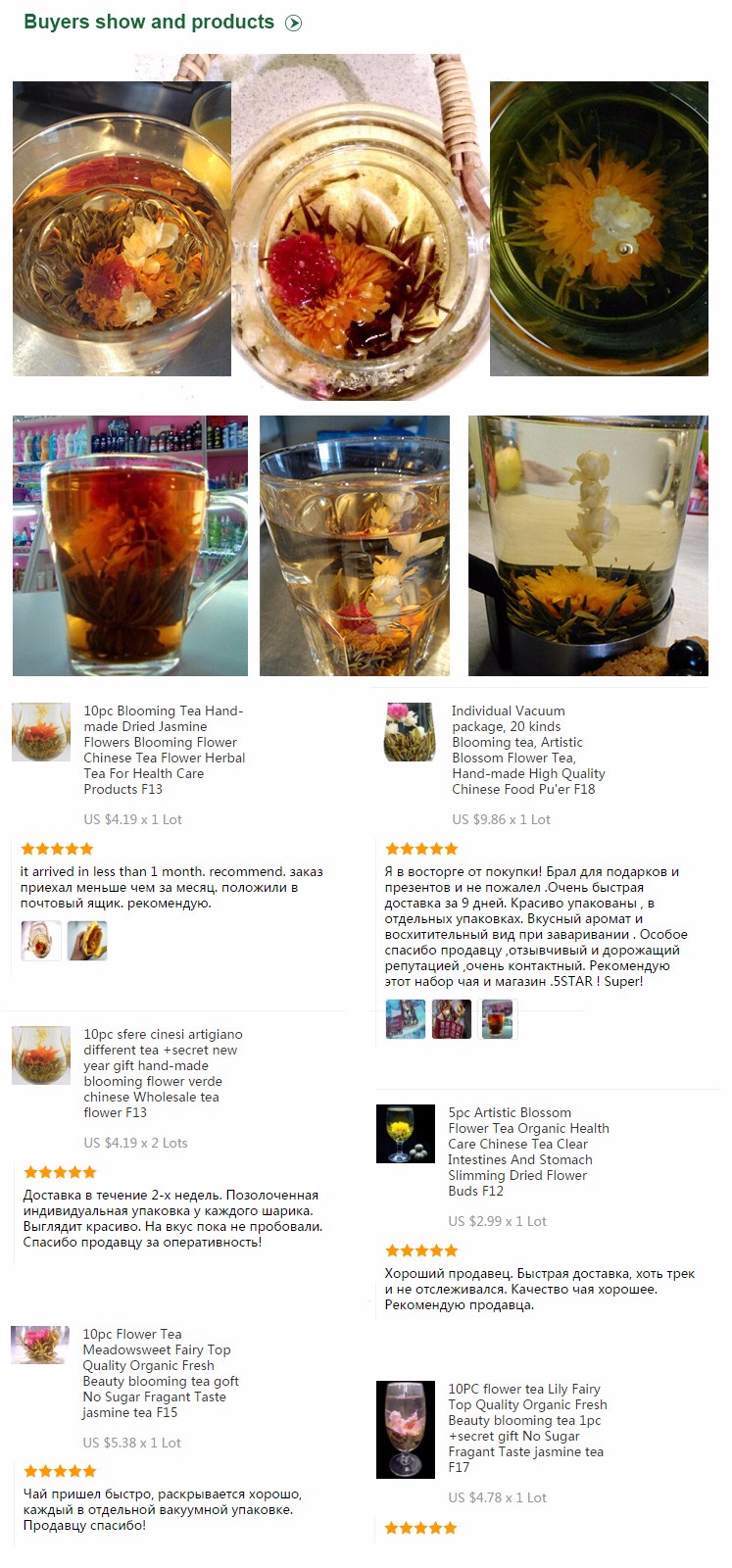Enlarge top-right buyer photo of yellow flower tea
This screenshot has width=732, height=1568.
click(x=599, y=228)
